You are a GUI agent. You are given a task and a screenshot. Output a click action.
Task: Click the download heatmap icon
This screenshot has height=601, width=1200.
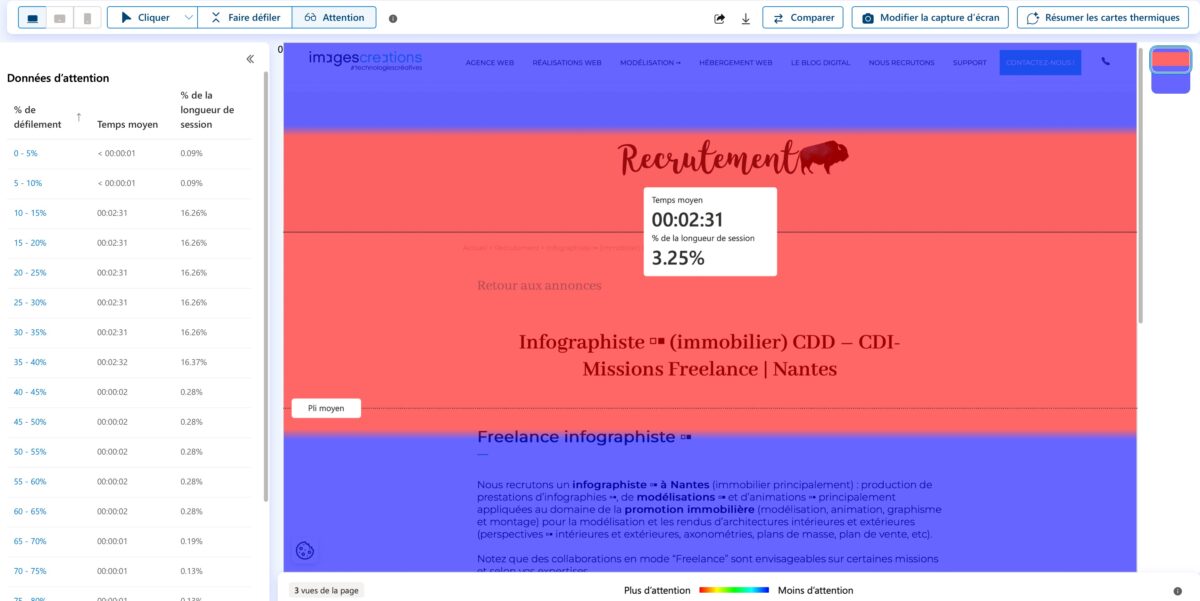745,18
